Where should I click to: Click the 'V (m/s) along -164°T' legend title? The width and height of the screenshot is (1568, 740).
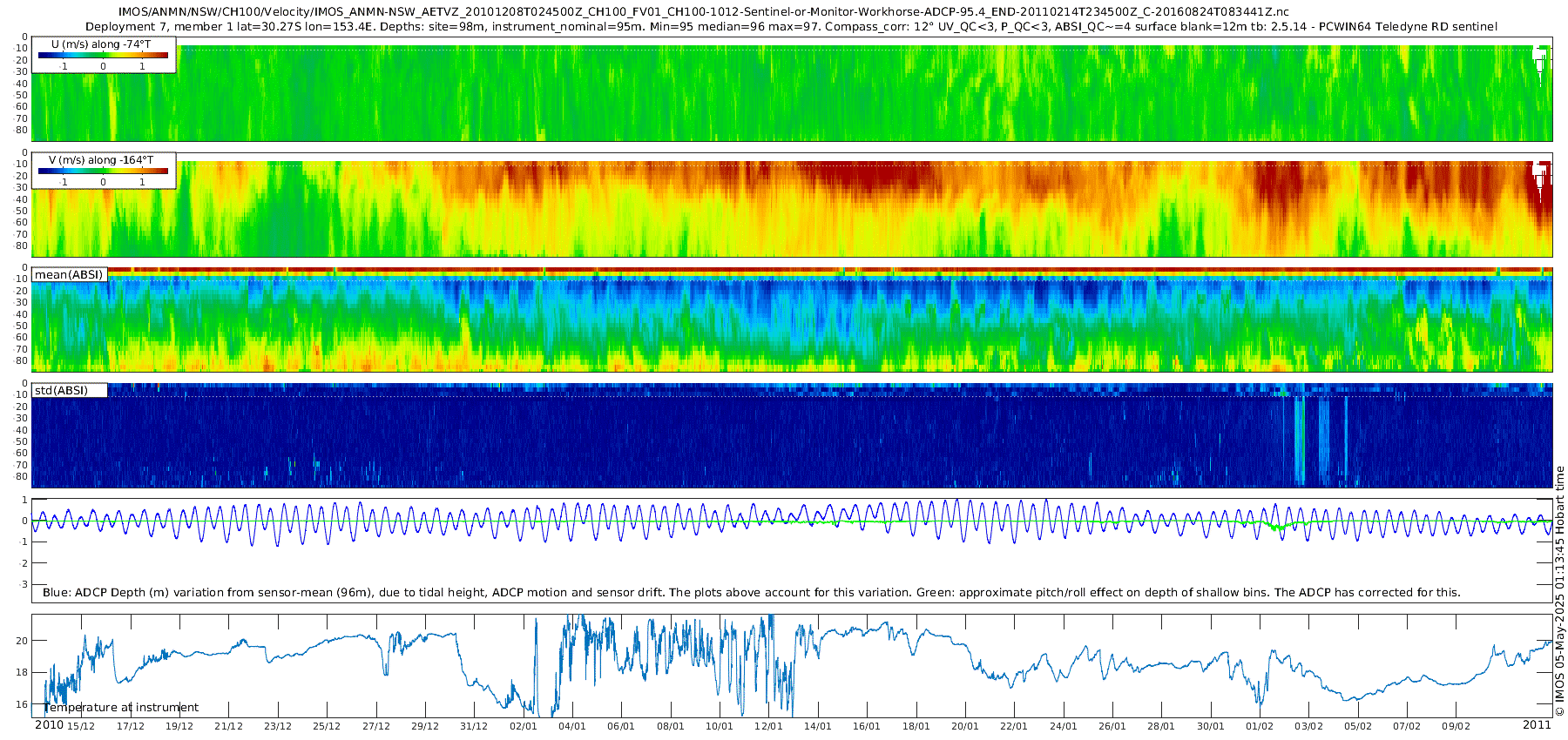[x=101, y=160]
